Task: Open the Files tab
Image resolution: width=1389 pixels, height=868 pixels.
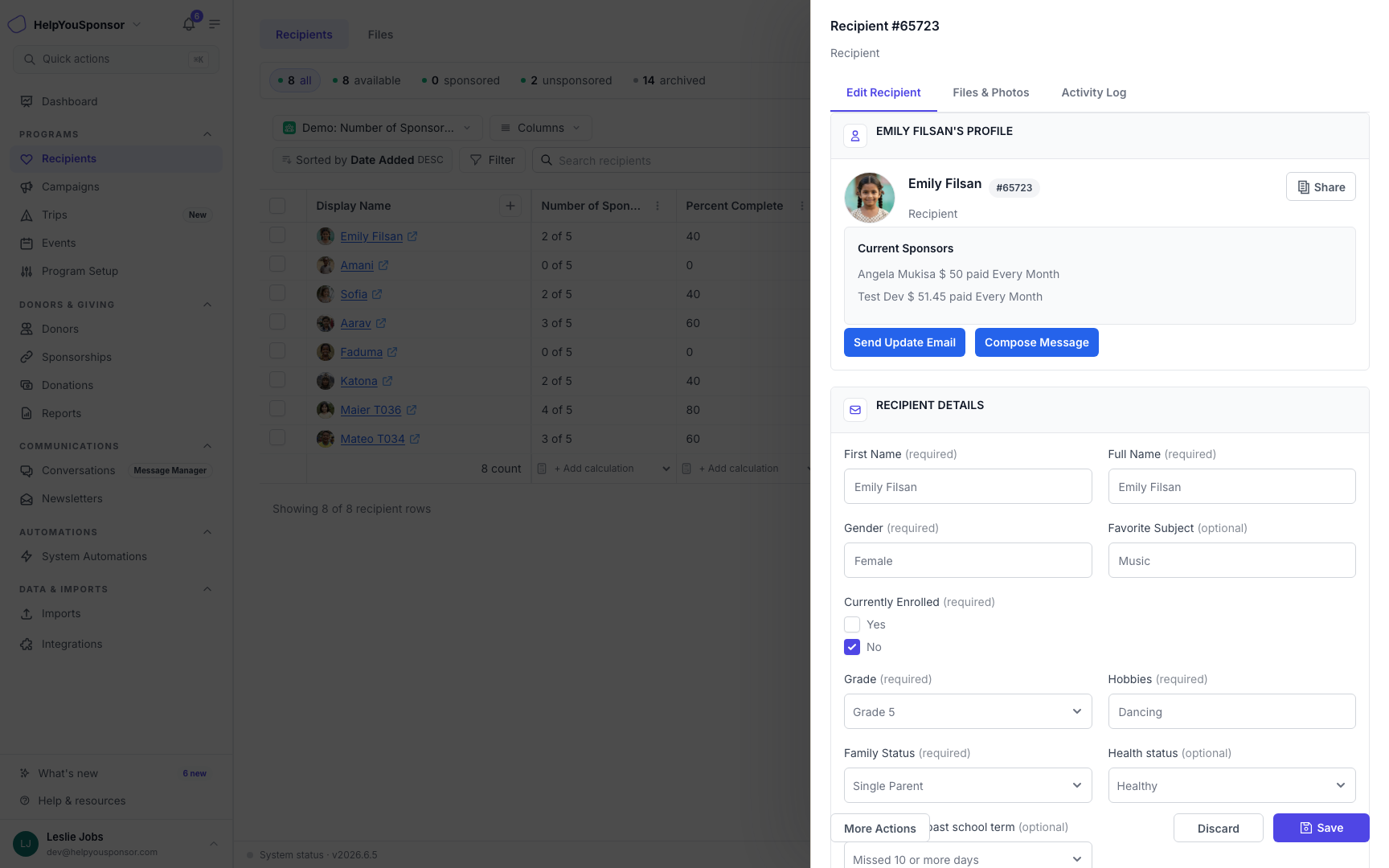Action: point(380,35)
